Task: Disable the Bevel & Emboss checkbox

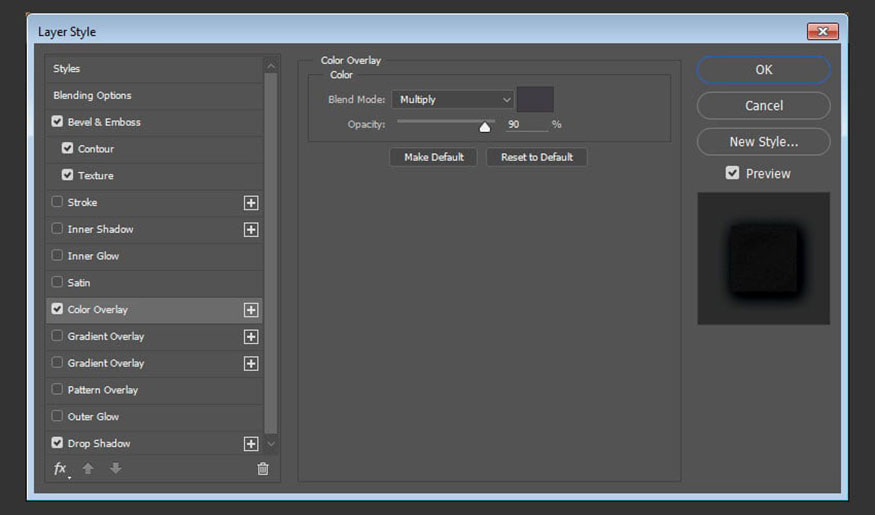Action: pos(57,122)
